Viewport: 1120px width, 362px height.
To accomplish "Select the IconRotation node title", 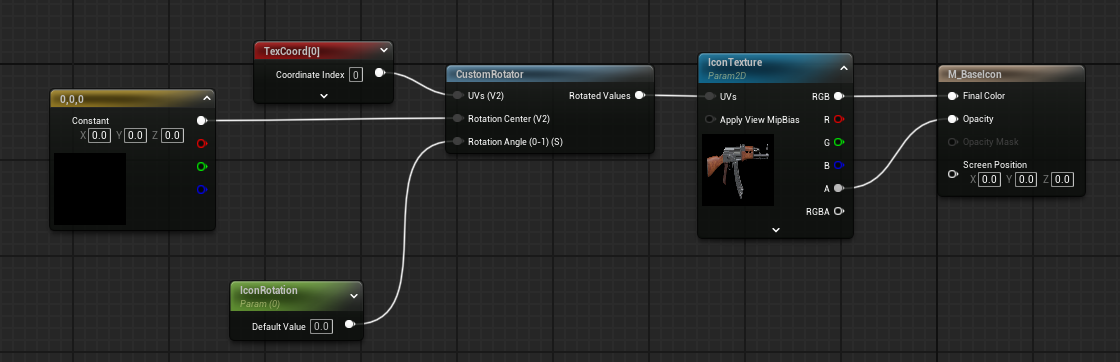I will 269,291.
